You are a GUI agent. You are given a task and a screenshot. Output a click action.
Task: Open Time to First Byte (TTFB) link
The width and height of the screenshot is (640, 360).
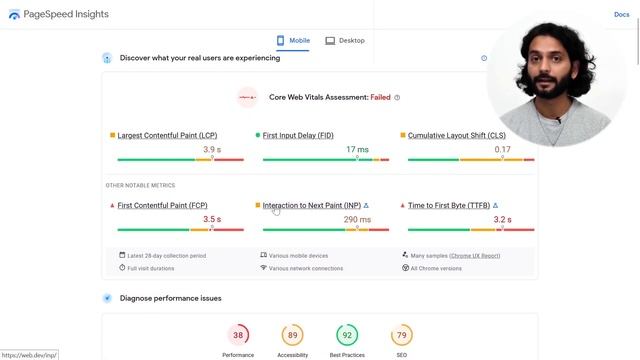(449, 205)
